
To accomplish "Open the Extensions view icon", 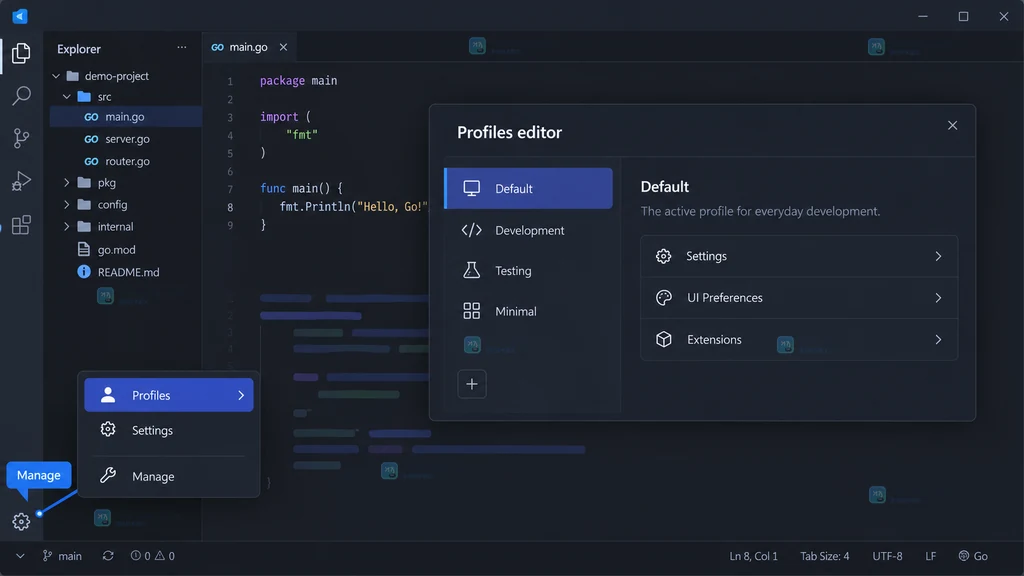I will point(21,225).
